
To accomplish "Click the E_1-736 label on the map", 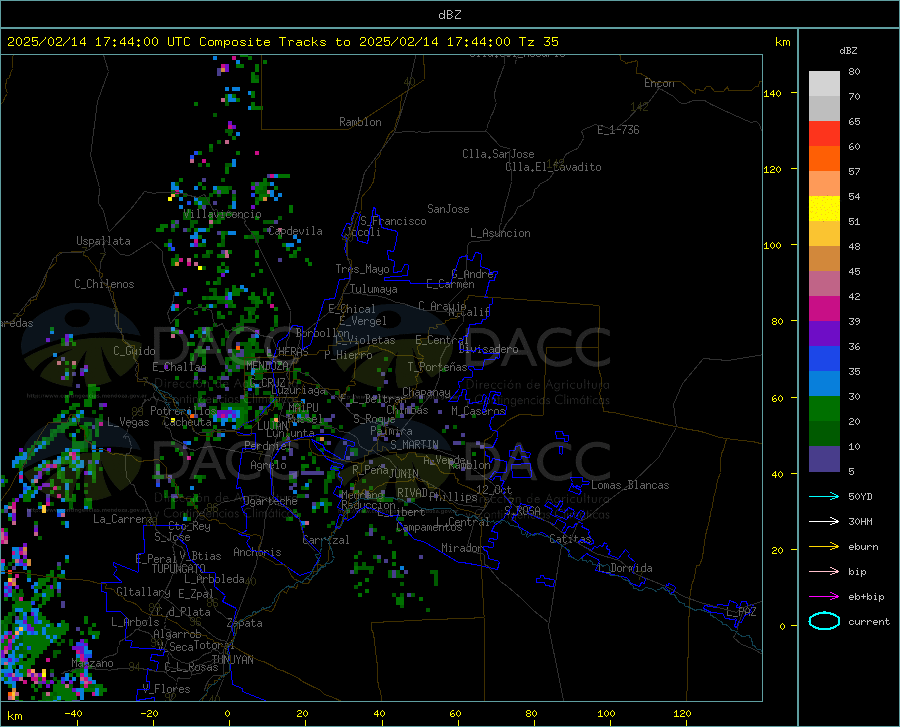I will pyautogui.click(x=618, y=130).
